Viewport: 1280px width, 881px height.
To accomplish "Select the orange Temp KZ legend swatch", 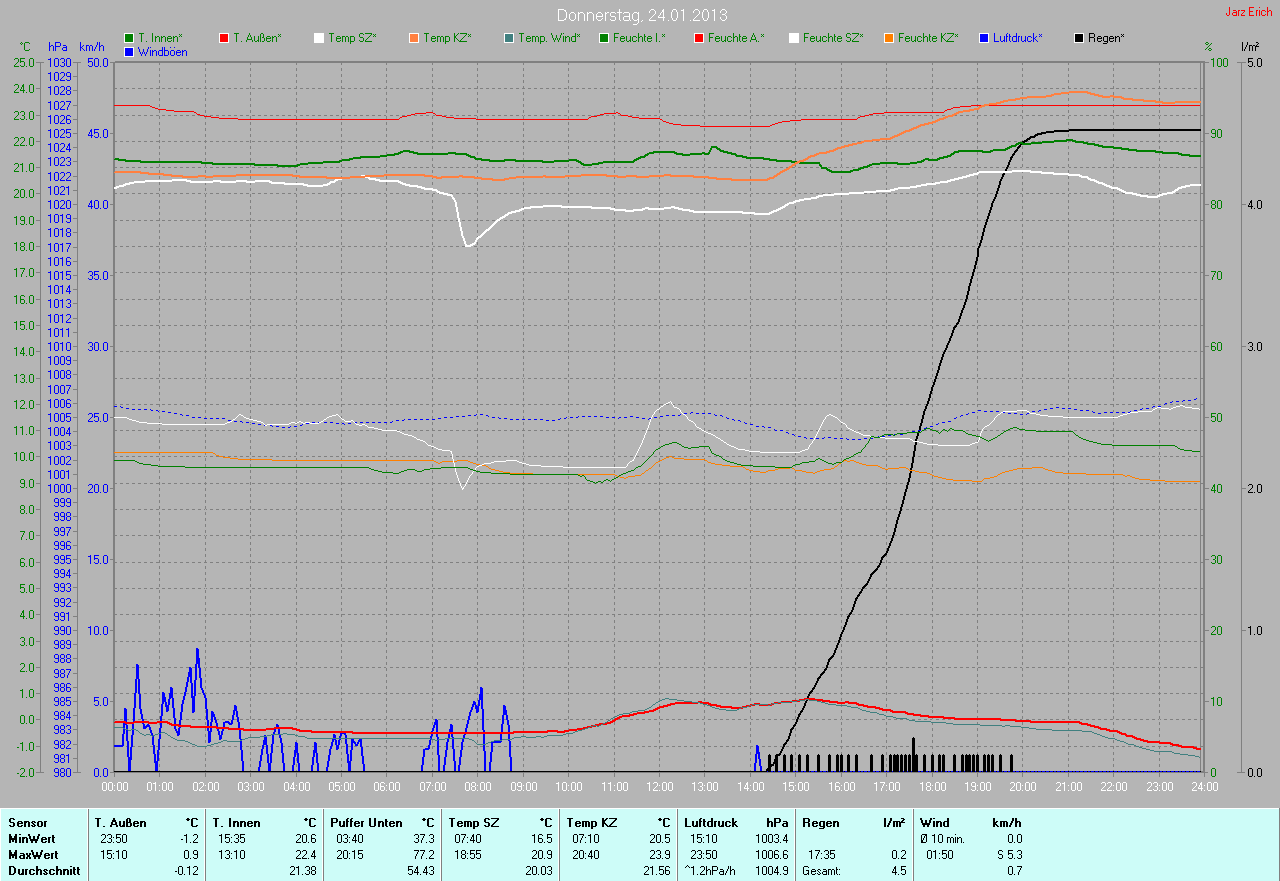I will click(414, 38).
